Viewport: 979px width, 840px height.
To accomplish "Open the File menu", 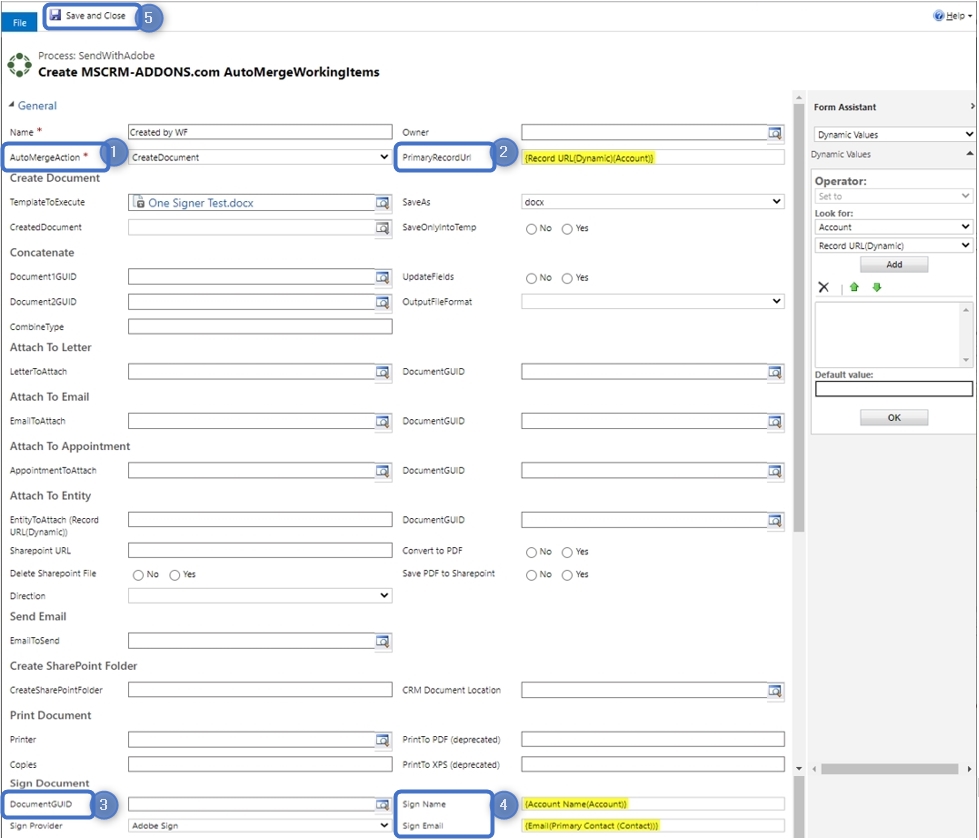I will click(x=19, y=22).
